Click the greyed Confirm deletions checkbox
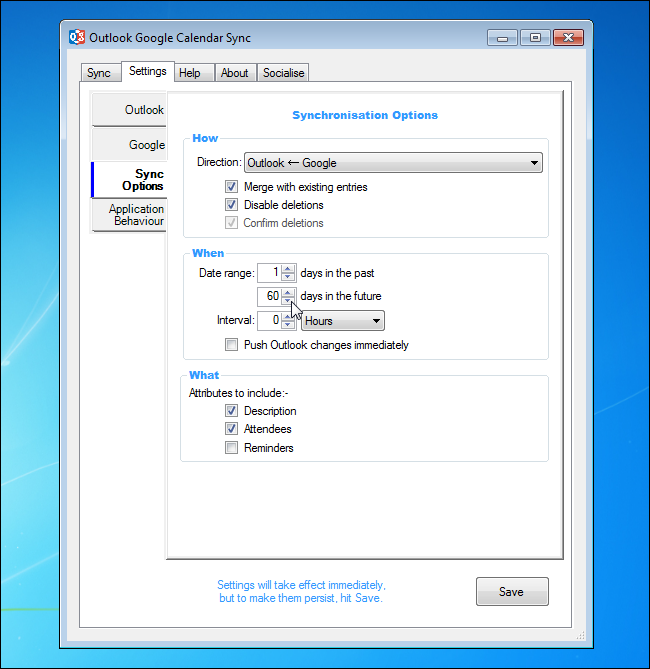 coord(231,223)
